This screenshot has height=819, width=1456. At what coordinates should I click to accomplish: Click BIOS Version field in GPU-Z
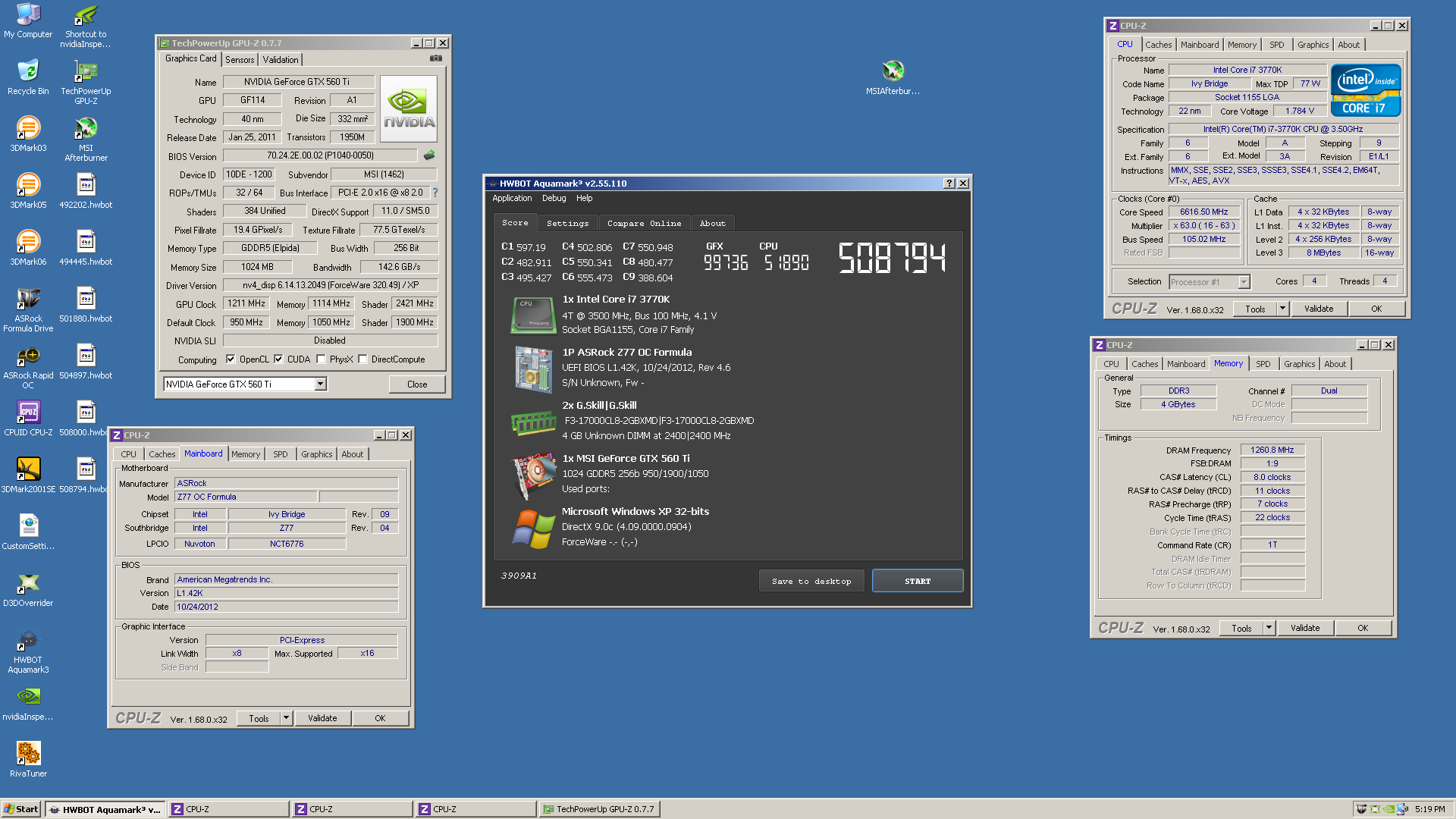point(320,155)
